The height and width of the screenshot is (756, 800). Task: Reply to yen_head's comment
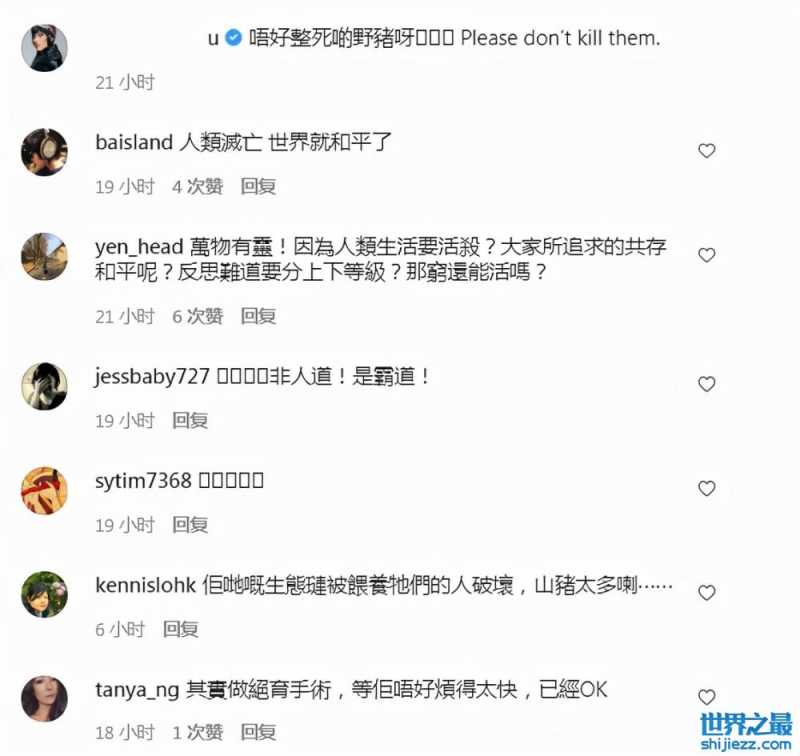[258, 316]
